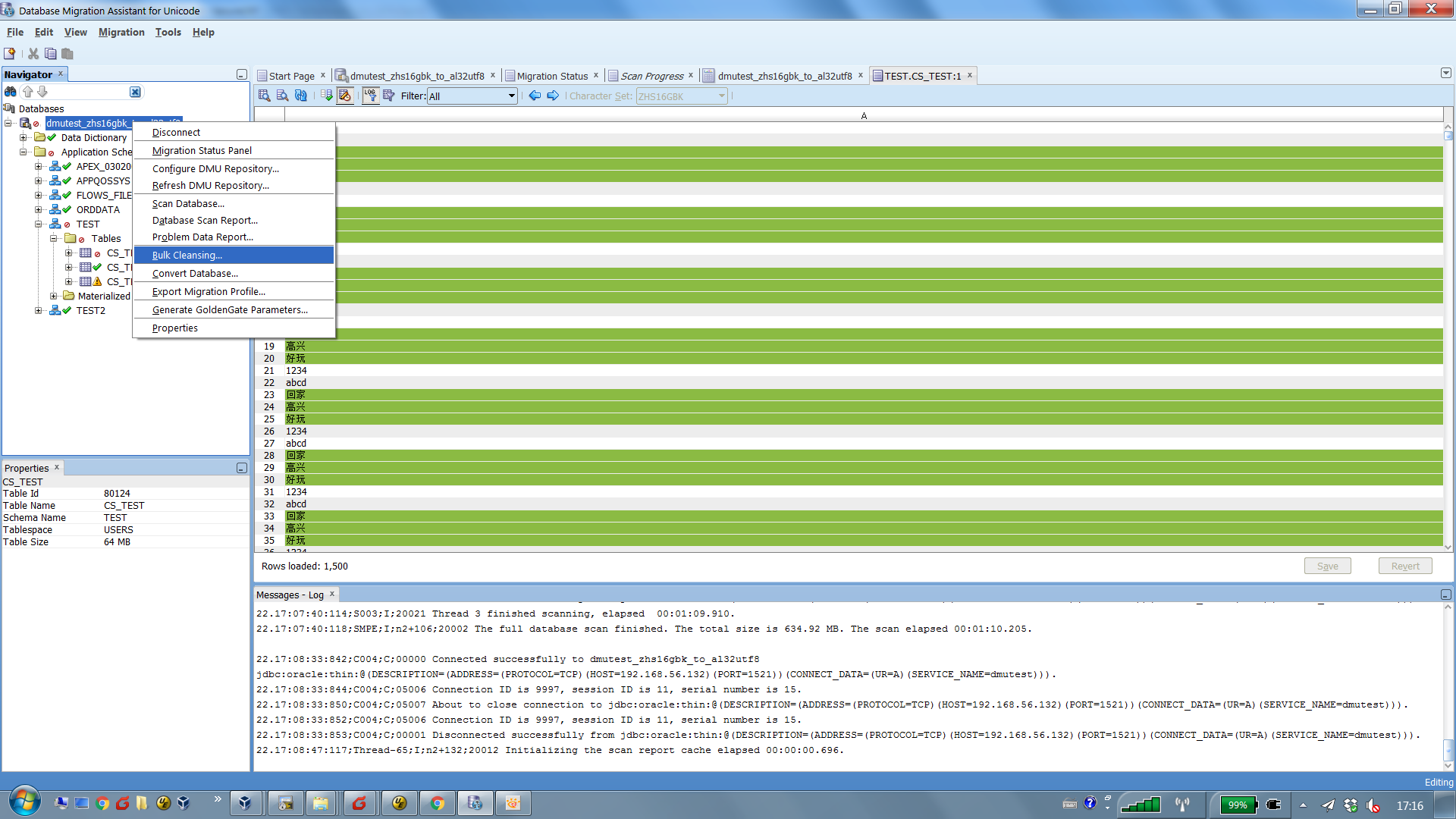Toggle the LOG filter icon on cleansing toolbar
Viewport: 1456px width, 819px height.
coord(370,96)
